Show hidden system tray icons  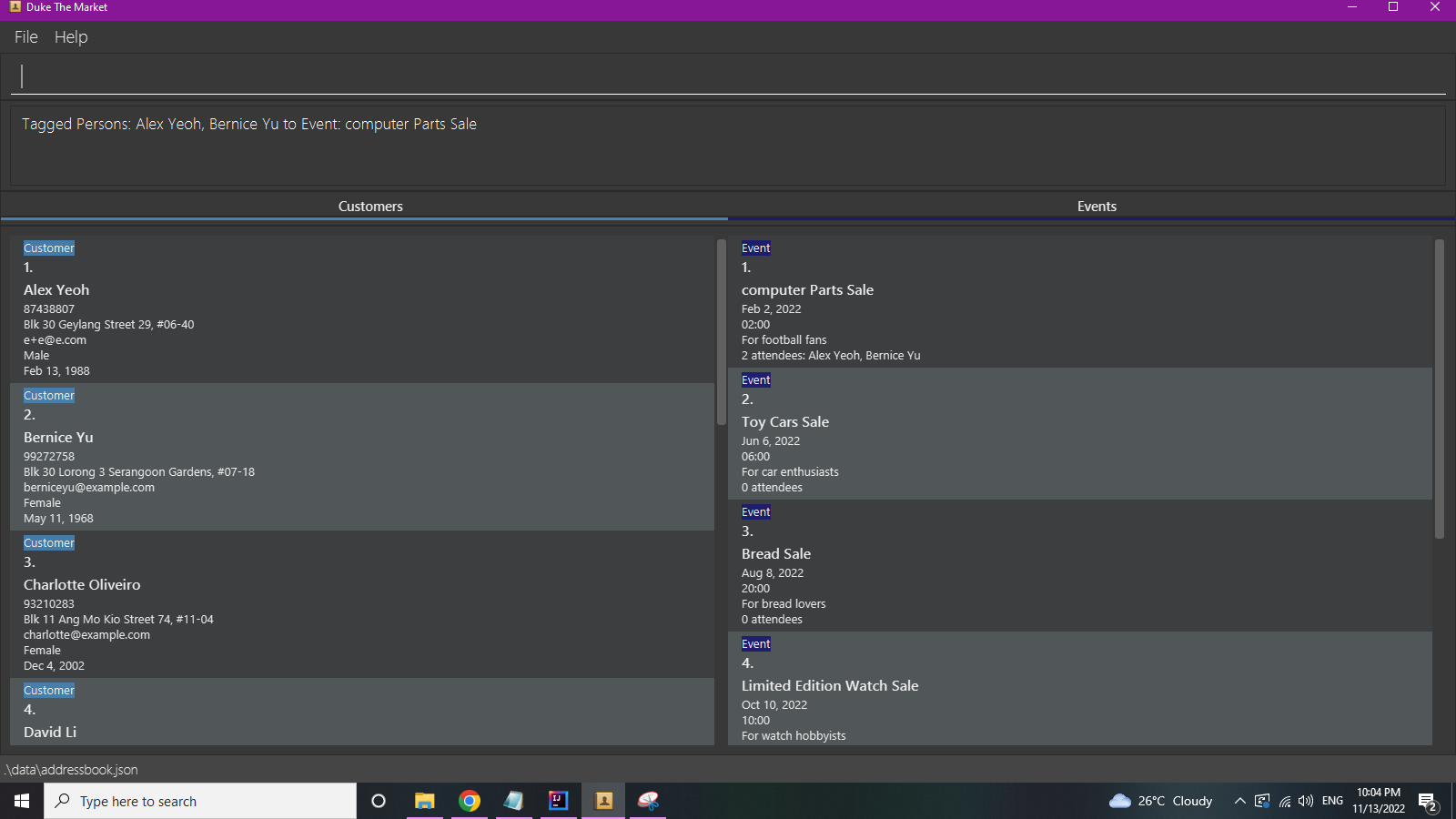(1239, 801)
